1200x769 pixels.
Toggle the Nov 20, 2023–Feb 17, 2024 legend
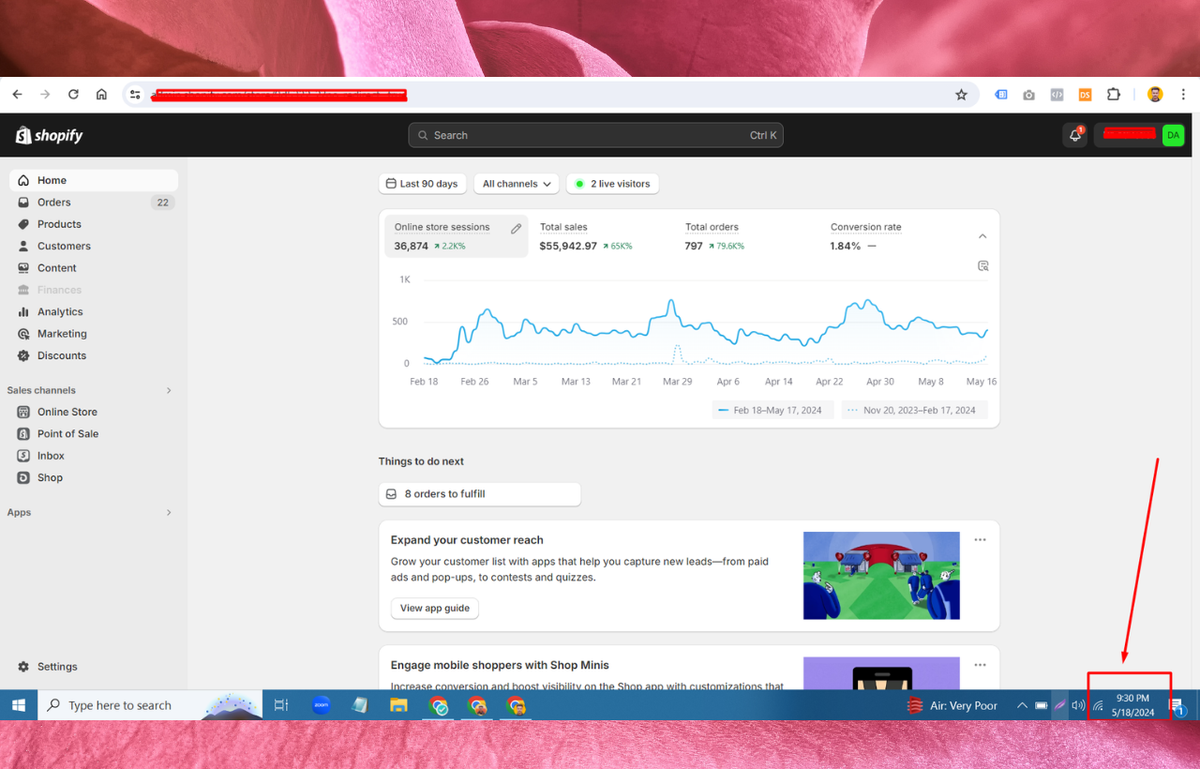(913, 410)
